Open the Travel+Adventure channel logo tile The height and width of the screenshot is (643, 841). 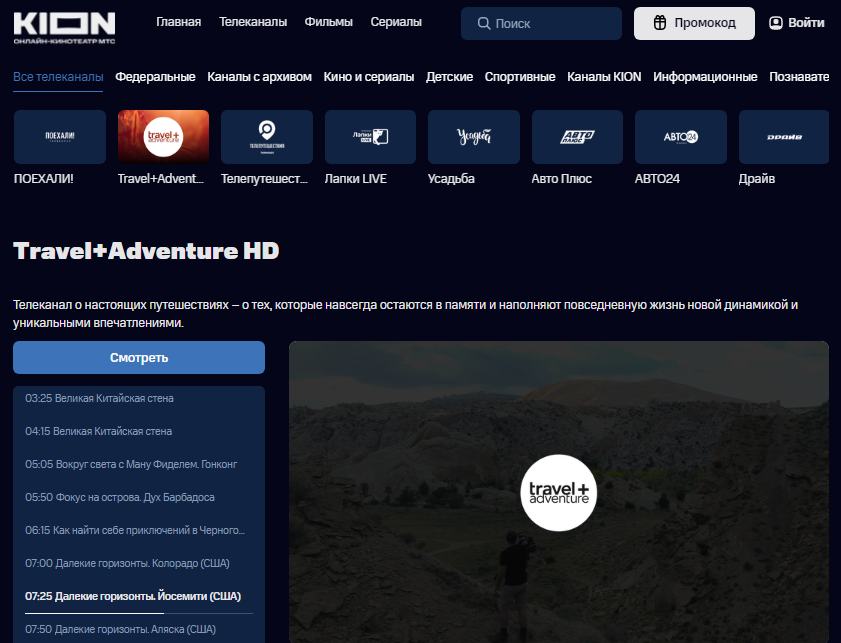pyautogui.click(x=164, y=137)
